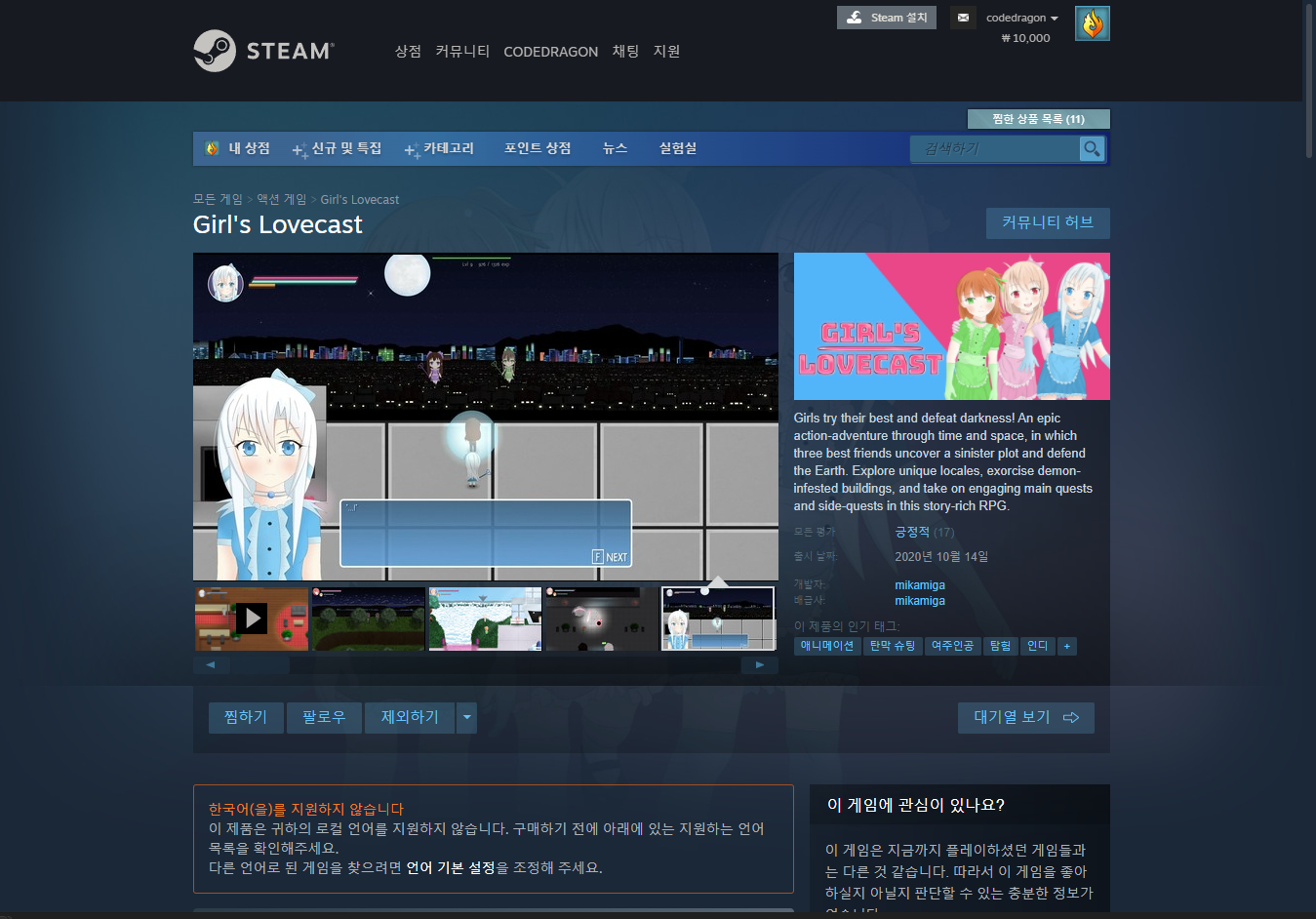Play the video thumbnail with play icon
Viewport: 1316px width, 919px height.
click(251, 619)
